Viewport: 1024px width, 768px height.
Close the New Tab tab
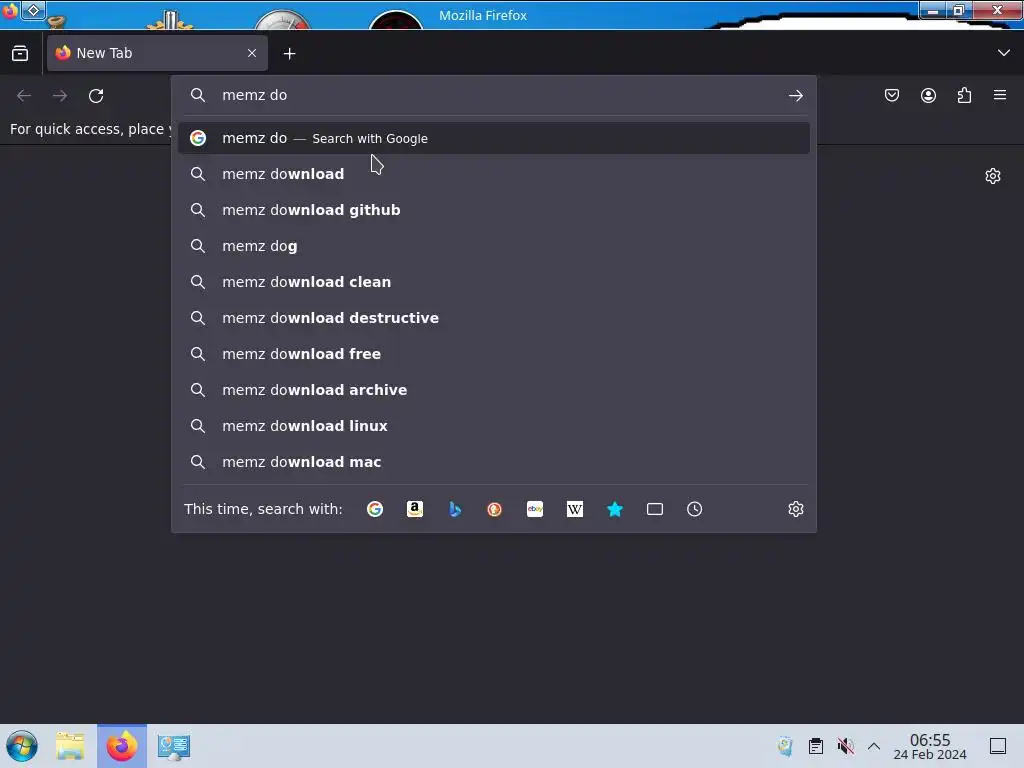[x=252, y=53]
